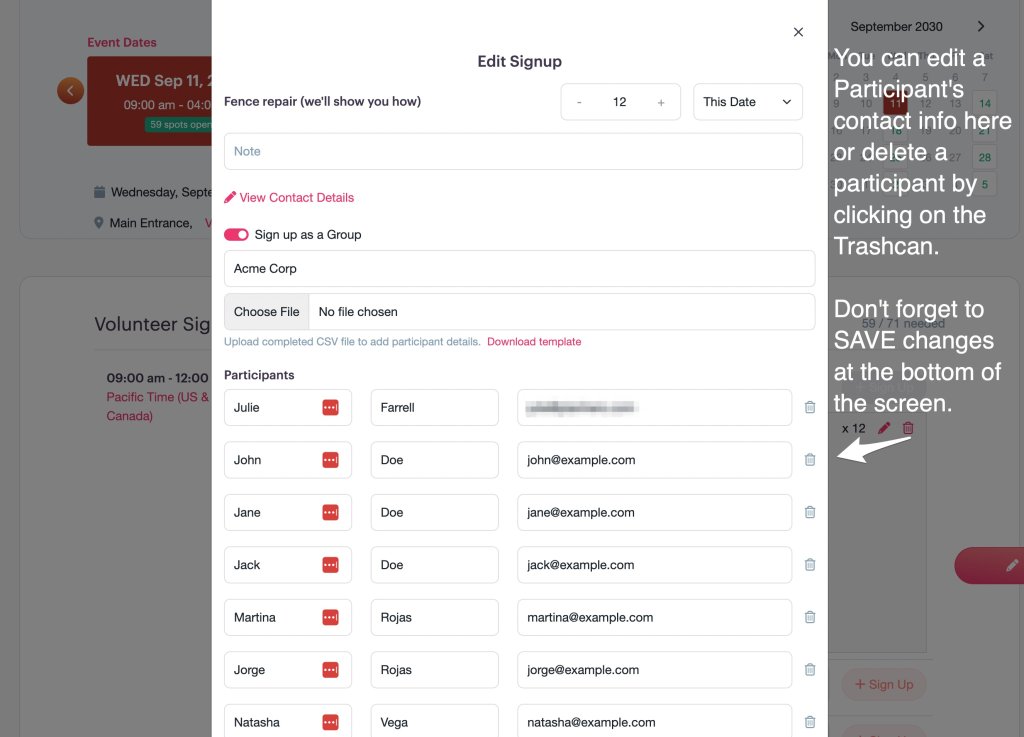Go to next month after September 2030
Image resolution: width=1024 pixels, height=737 pixels.
[x=981, y=27]
